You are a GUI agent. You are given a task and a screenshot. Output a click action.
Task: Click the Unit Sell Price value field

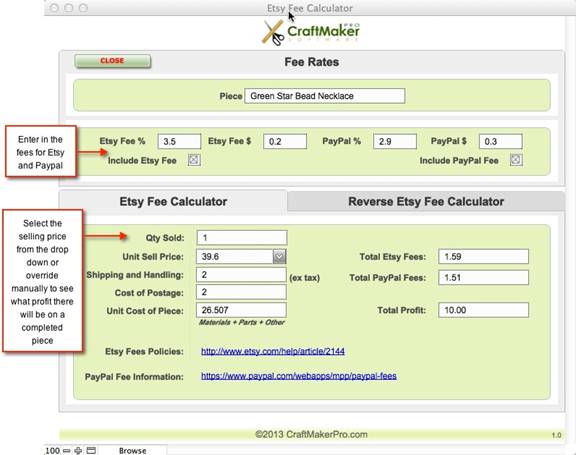[x=234, y=256]
